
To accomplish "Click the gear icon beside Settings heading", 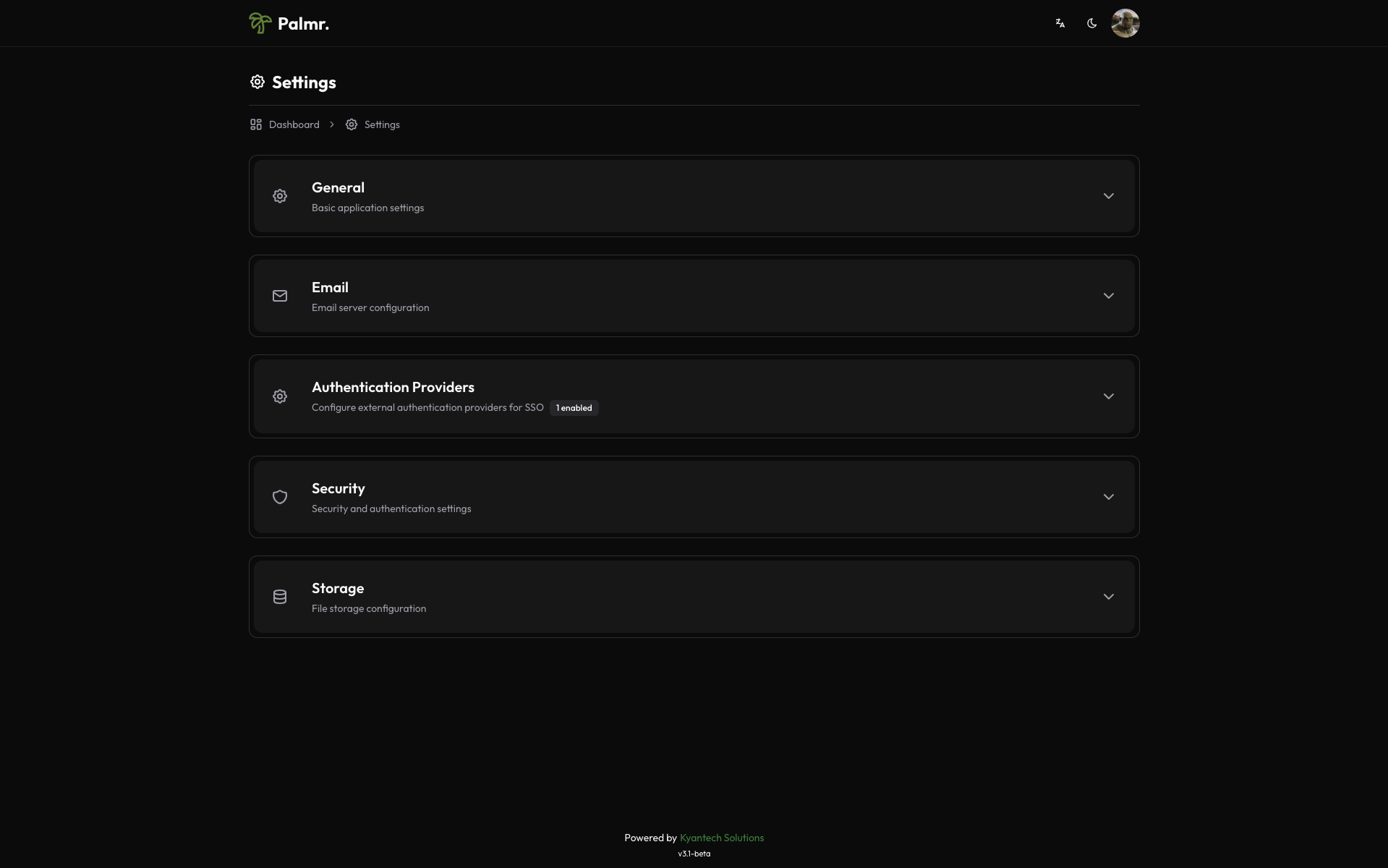I will 257,82.
